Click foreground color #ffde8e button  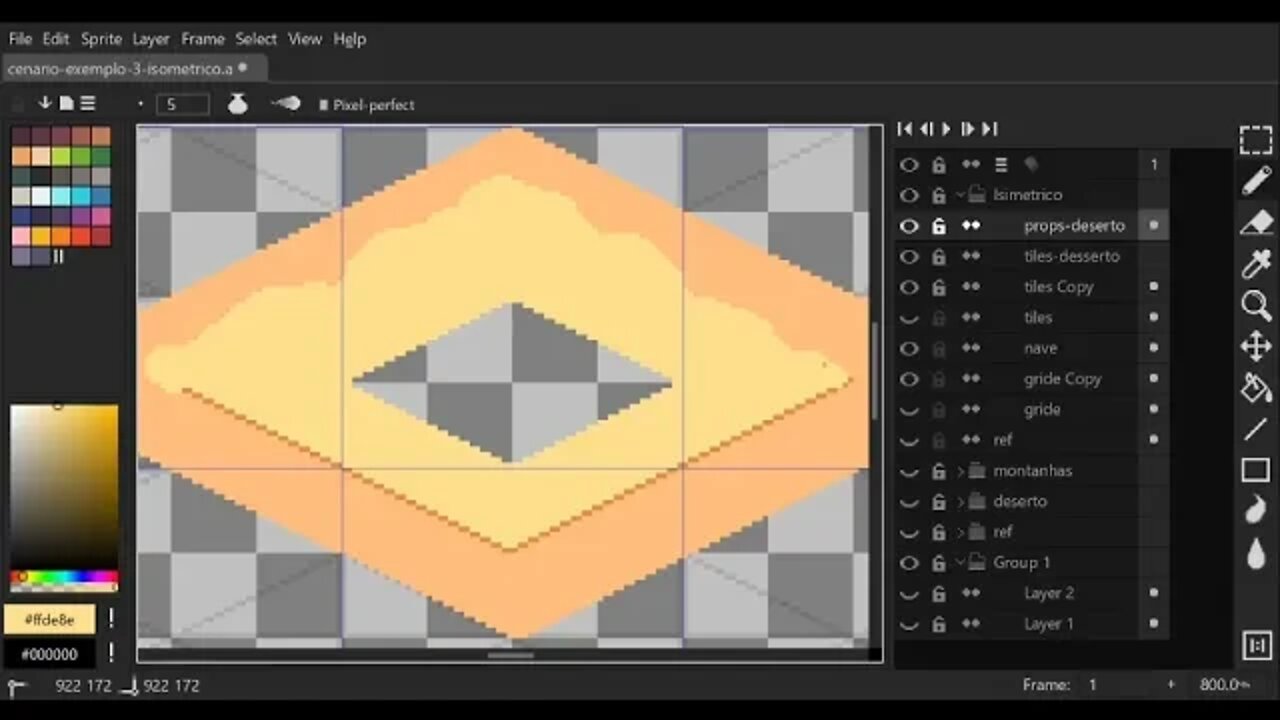[49, 620]
